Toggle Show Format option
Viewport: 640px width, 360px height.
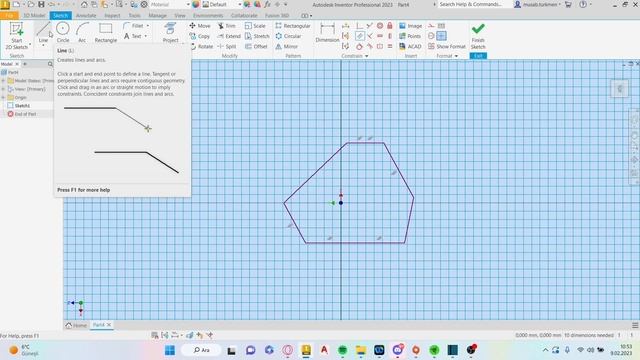point(447,47)
